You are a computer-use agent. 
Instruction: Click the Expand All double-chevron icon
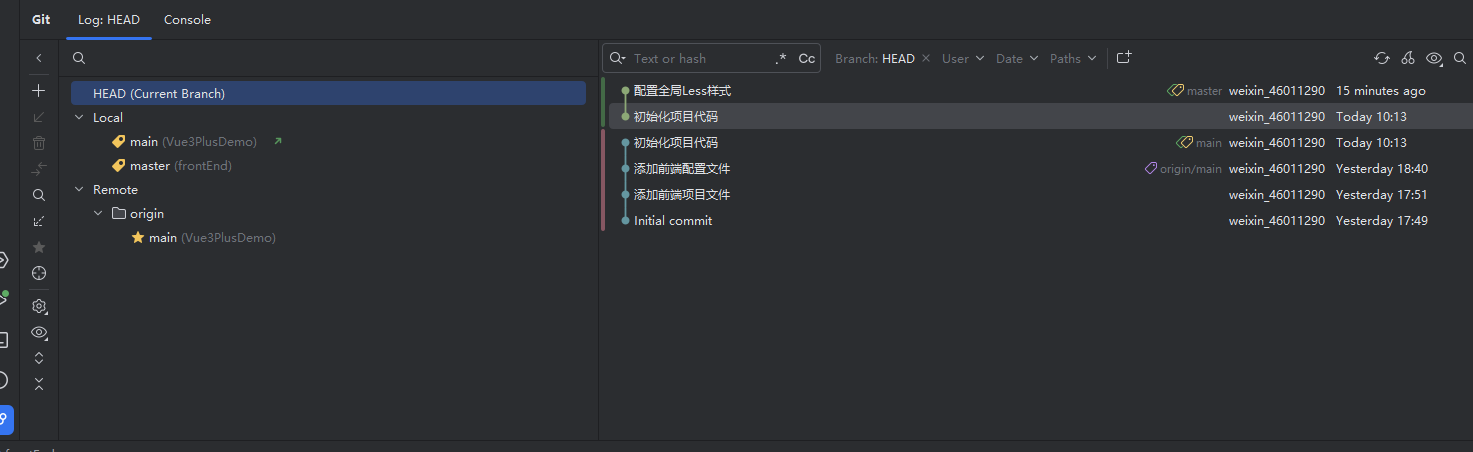(39, 358)
